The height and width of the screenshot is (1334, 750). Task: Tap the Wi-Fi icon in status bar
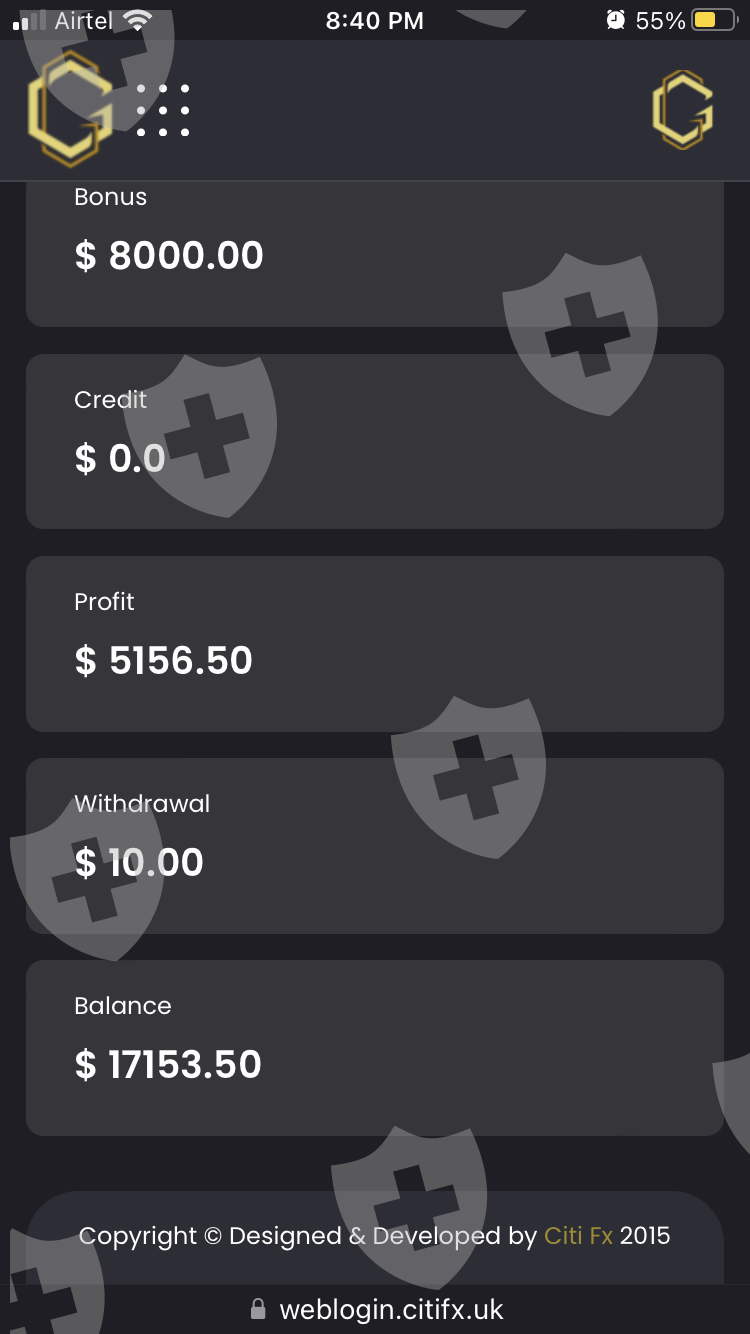[137, 20]
